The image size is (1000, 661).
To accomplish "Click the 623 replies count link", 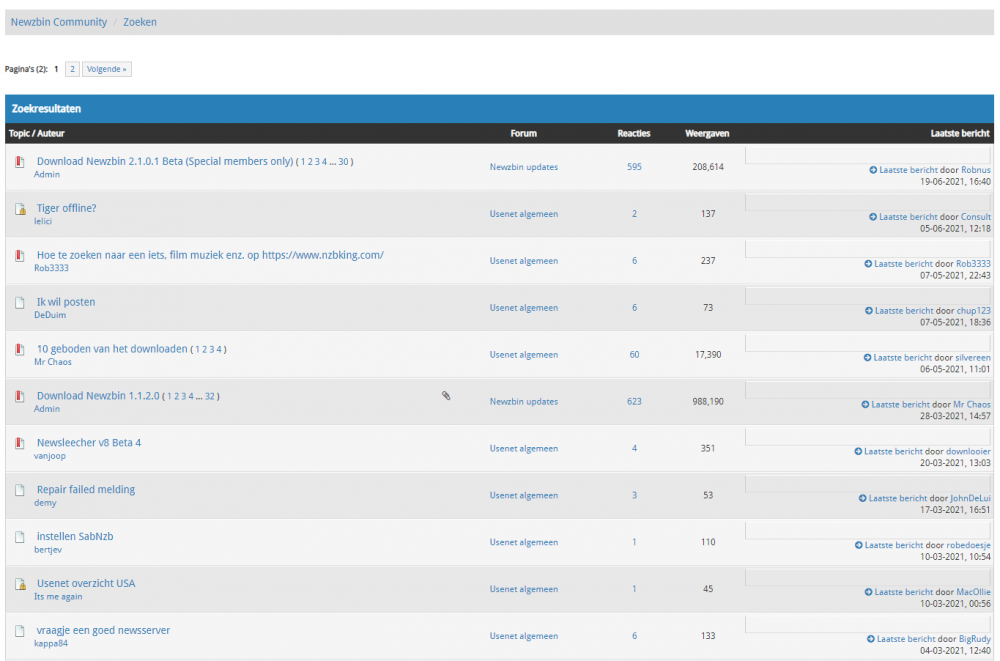I will [634, 401].
